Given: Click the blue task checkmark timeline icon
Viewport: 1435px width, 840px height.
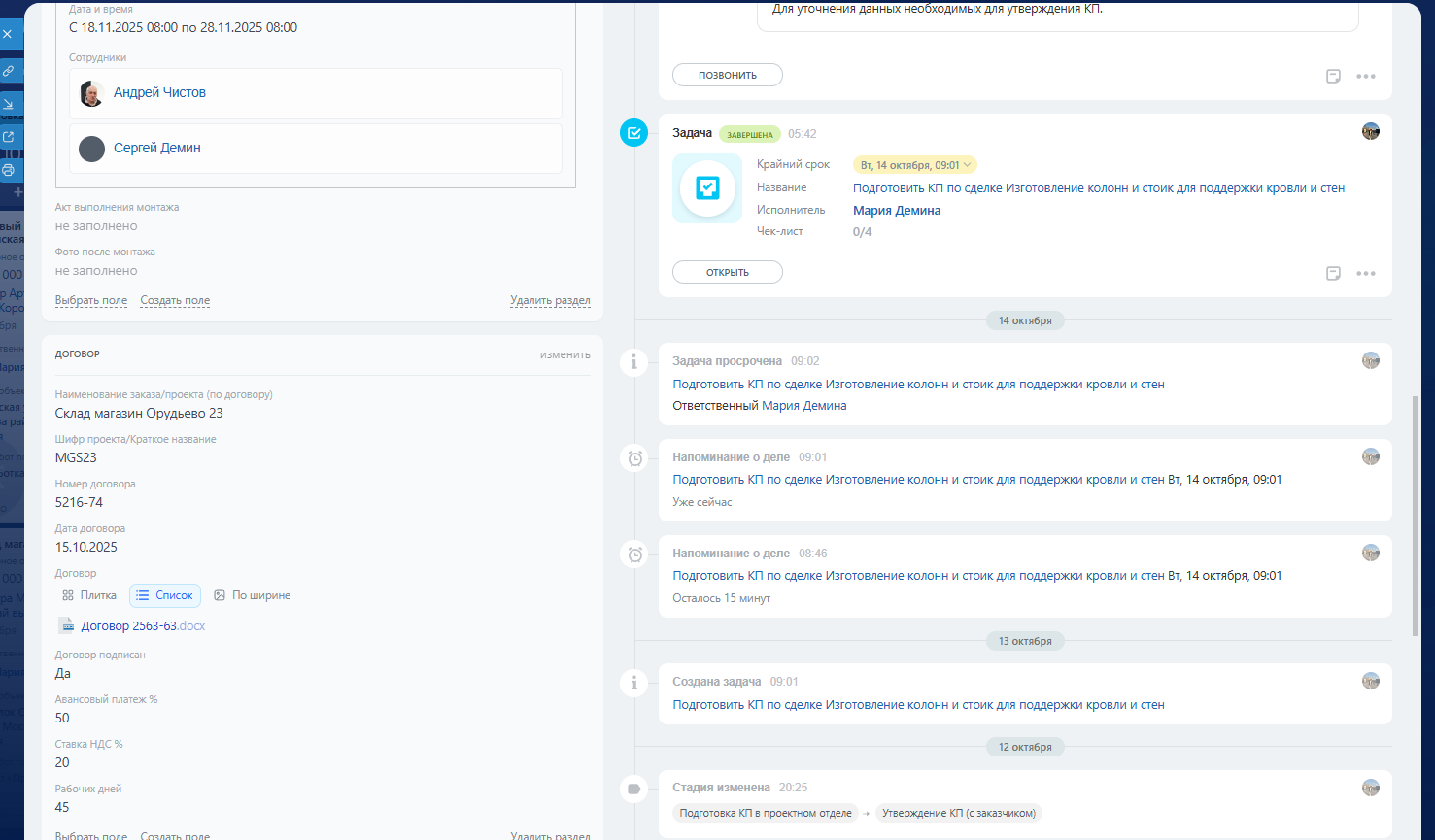Looking at the screenshot, I should tap(633, 133).
